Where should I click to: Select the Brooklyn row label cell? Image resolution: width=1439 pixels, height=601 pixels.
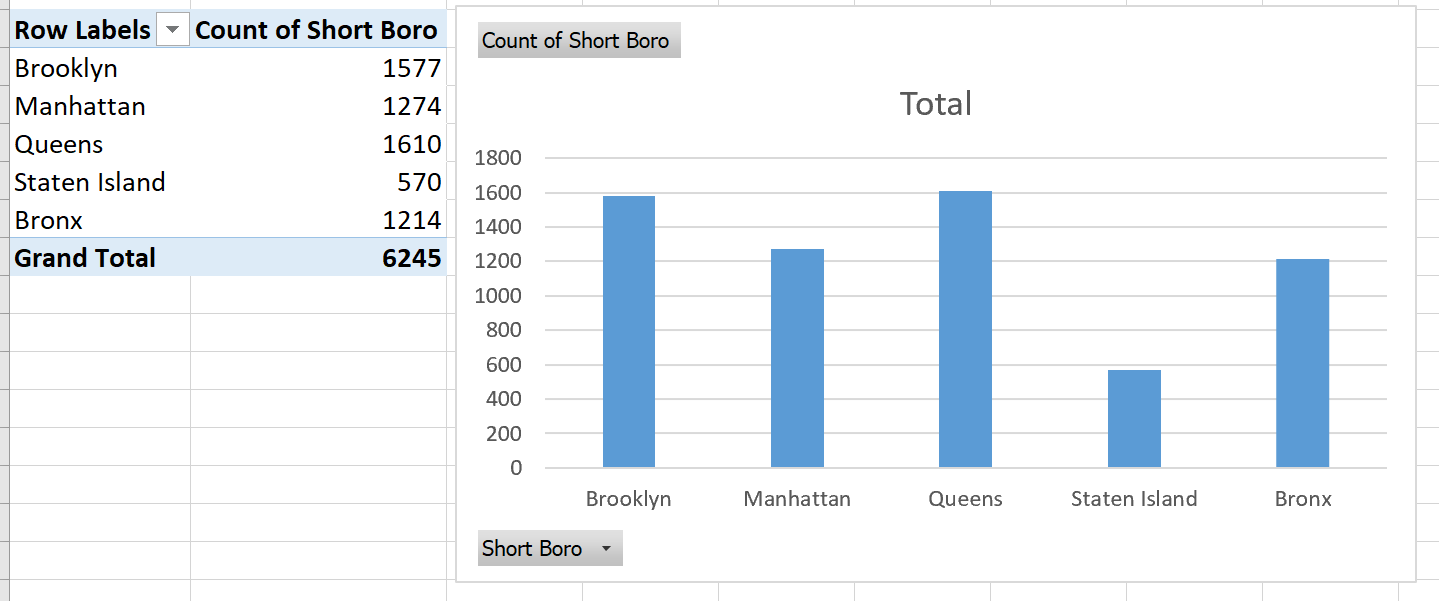100,69
